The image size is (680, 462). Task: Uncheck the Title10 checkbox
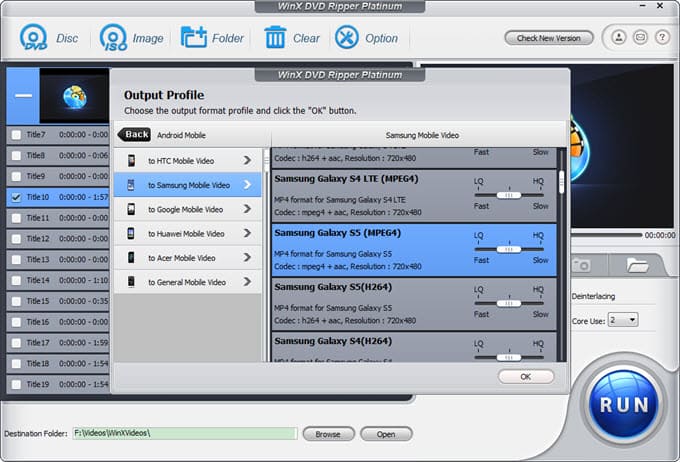click(x=16, y=197)
